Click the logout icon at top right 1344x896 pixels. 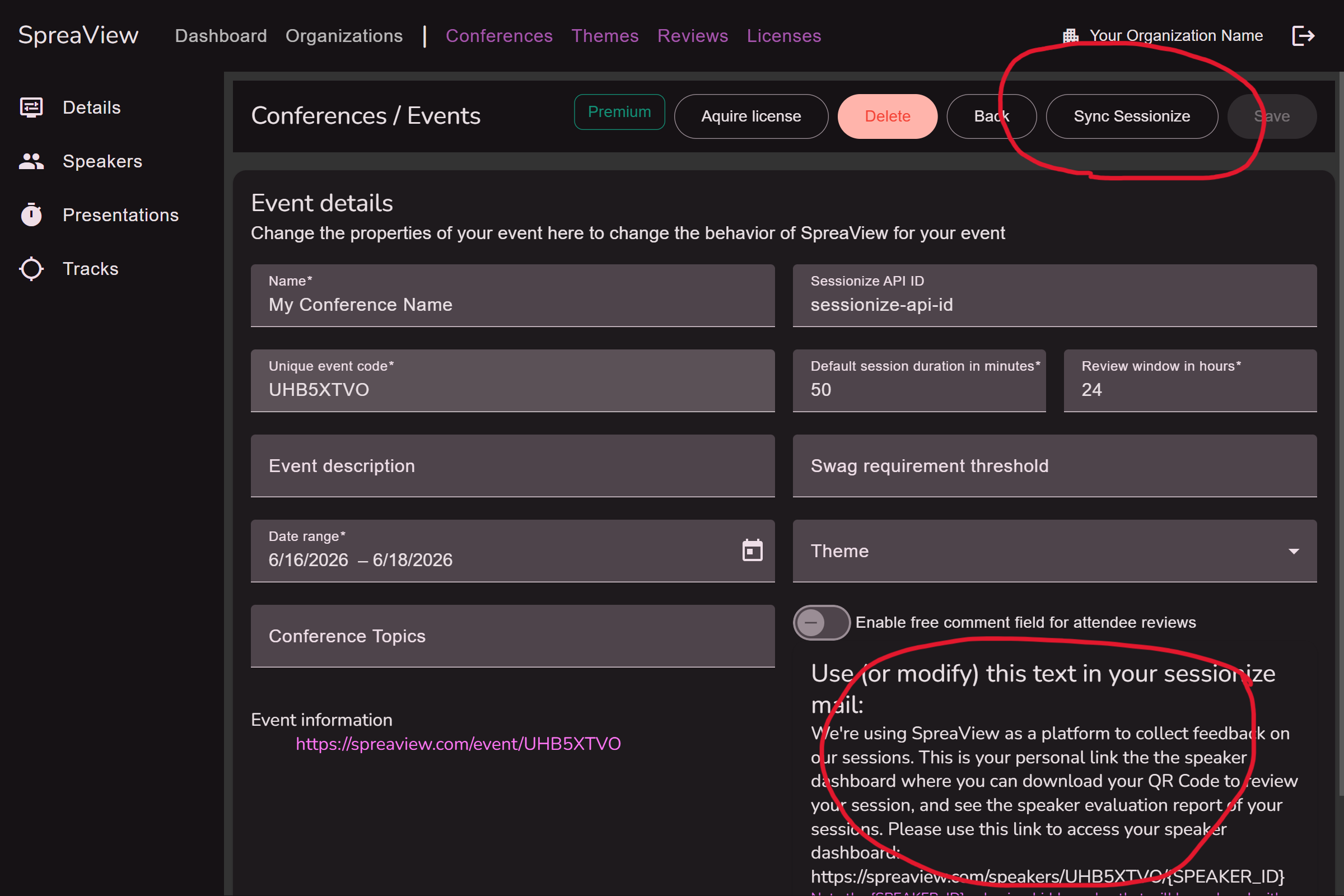click(1303, 36)
